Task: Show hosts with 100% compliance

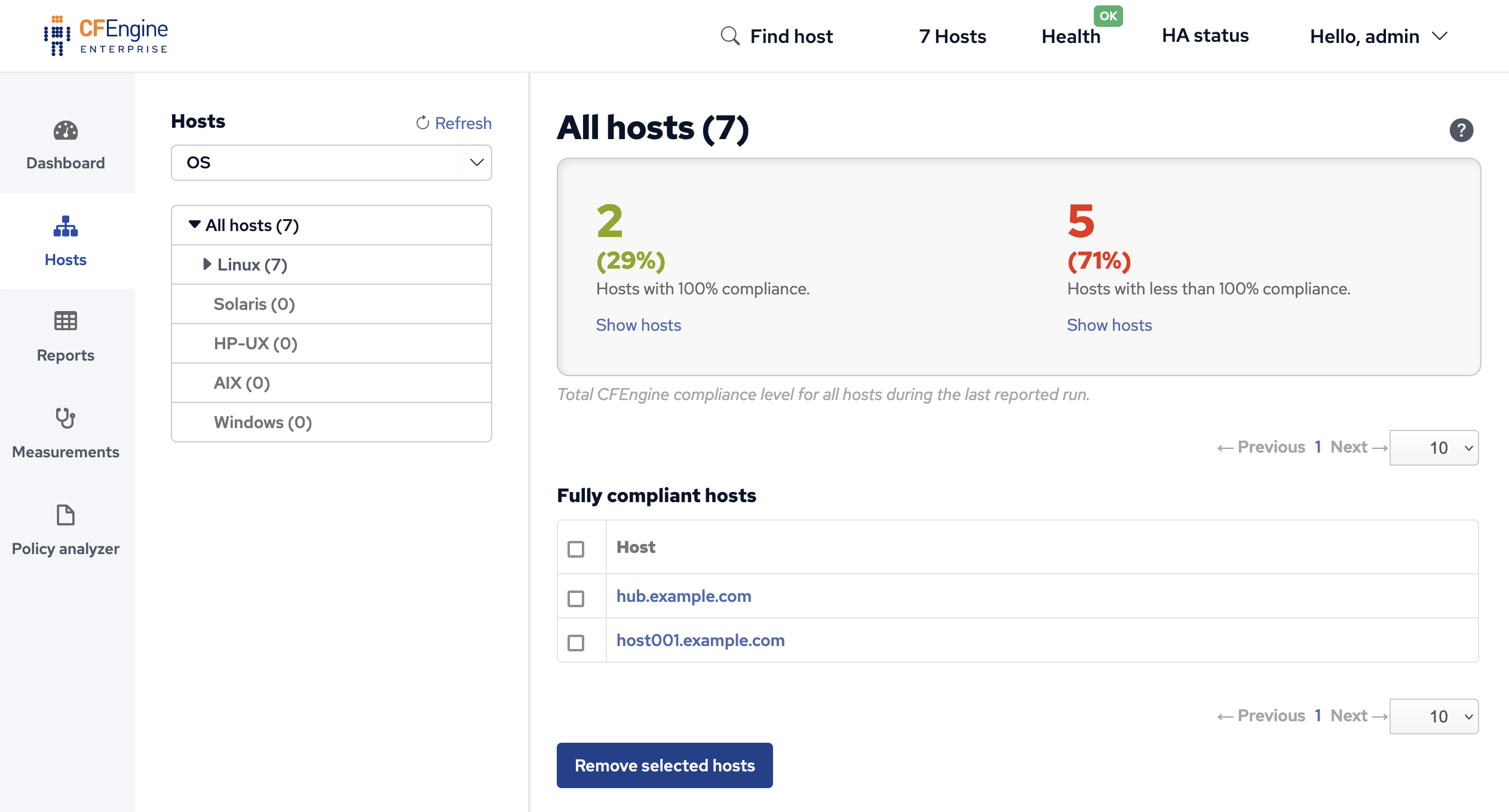Action: tap(638, 325)
